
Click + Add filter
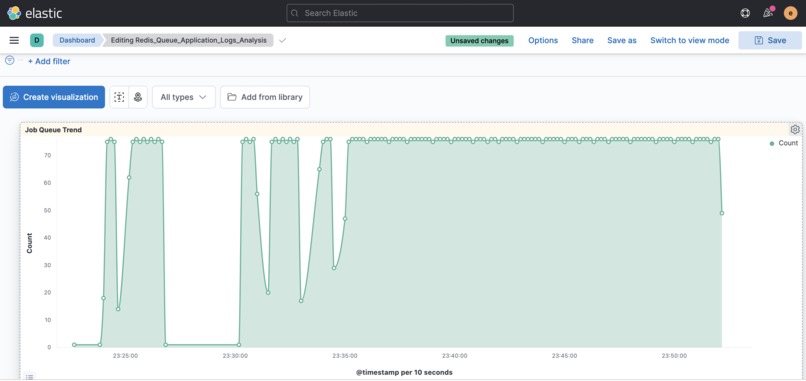pyautogui.click(x=49, y=61)
